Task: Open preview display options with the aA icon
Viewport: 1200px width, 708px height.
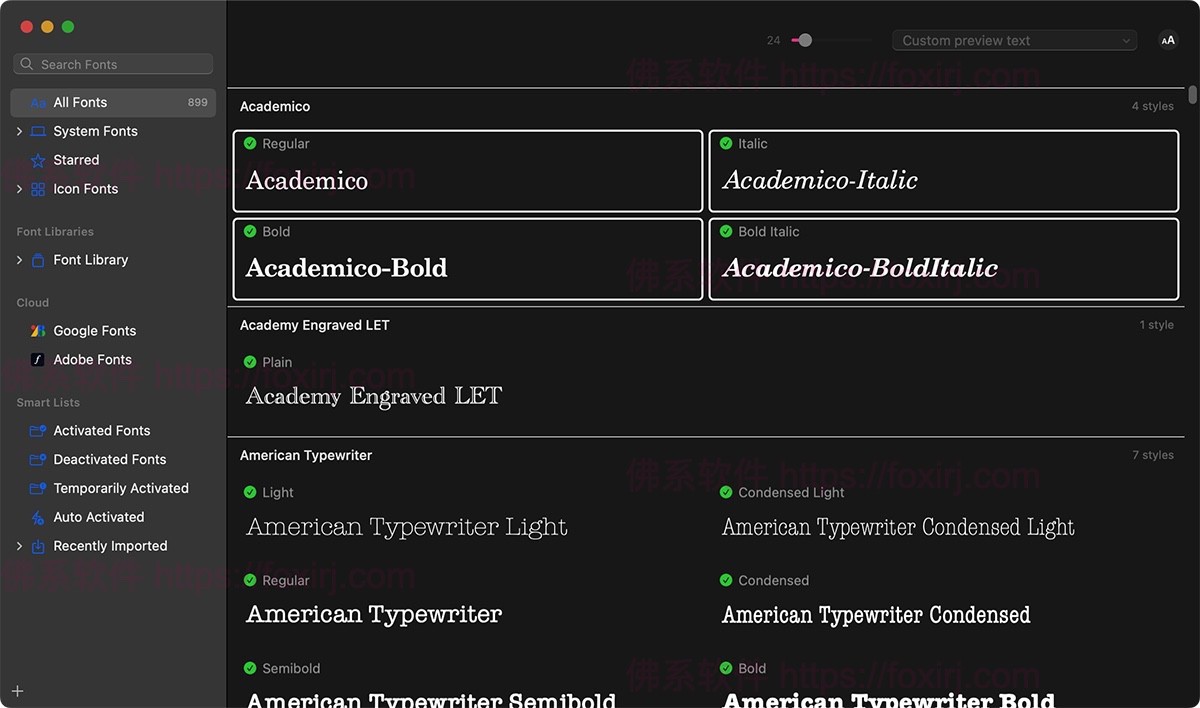Action: [1168, 40]
